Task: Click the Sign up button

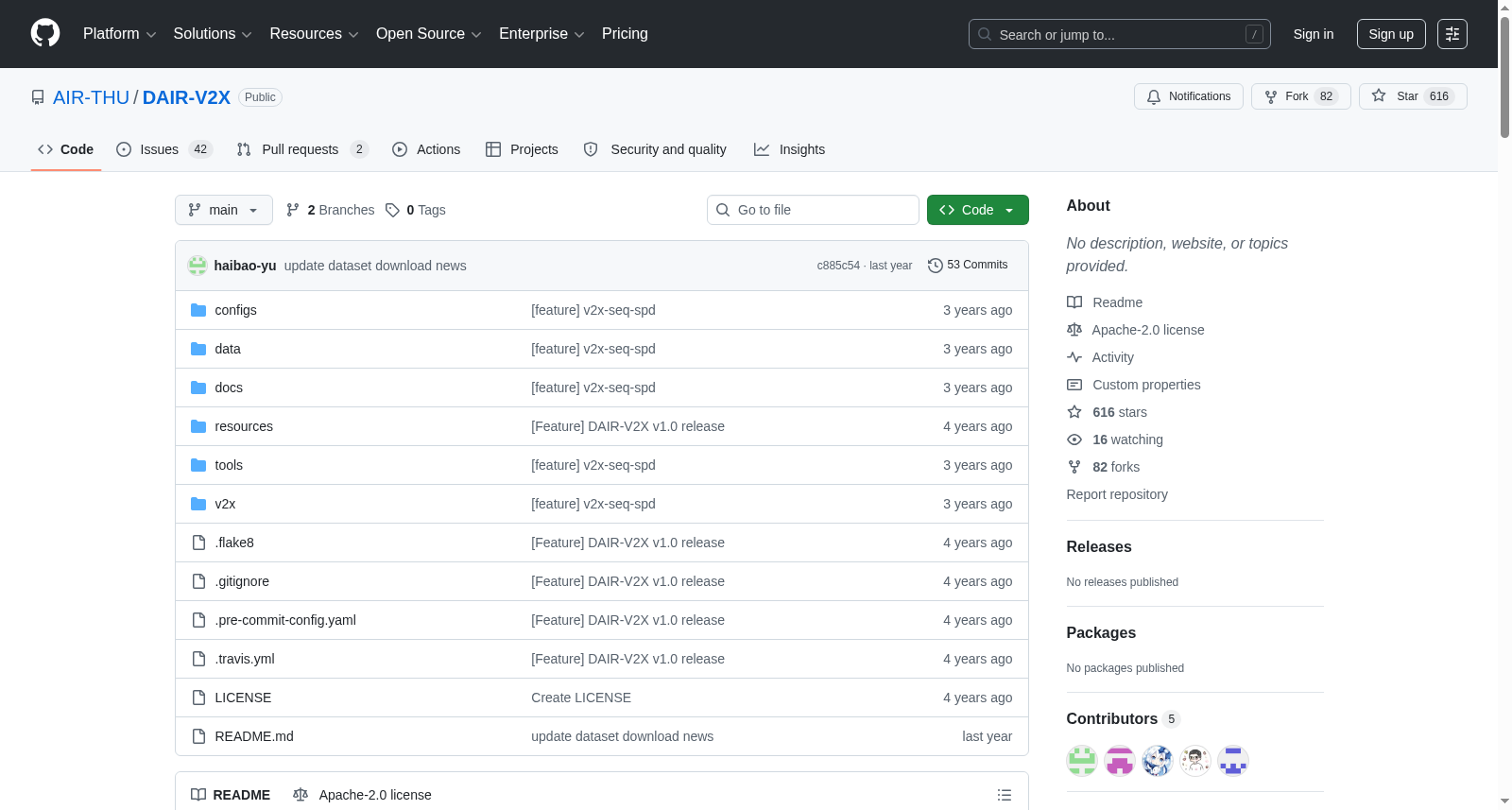Action: coord(1391,34)
